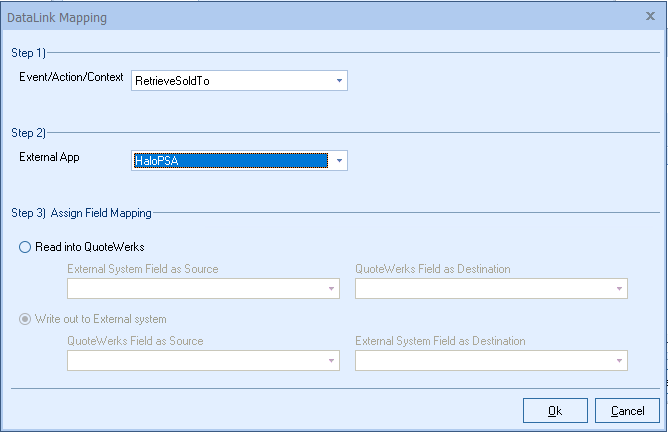668x432 pixels.
Task: Click the Event/Action/Context field label
Action: pyautogui.click(x=72, y=76)
